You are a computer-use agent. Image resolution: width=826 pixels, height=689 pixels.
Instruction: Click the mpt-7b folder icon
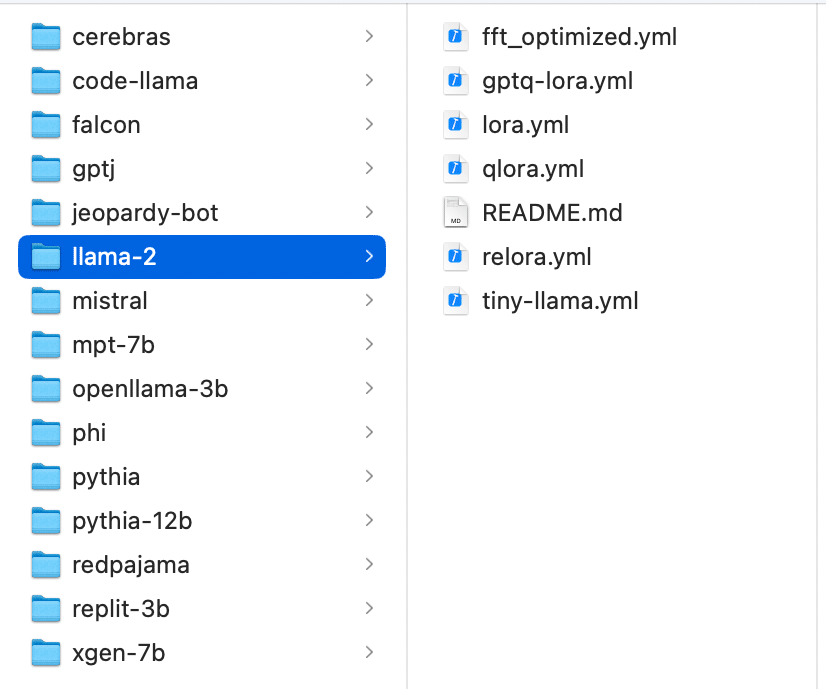pos(46,345)
